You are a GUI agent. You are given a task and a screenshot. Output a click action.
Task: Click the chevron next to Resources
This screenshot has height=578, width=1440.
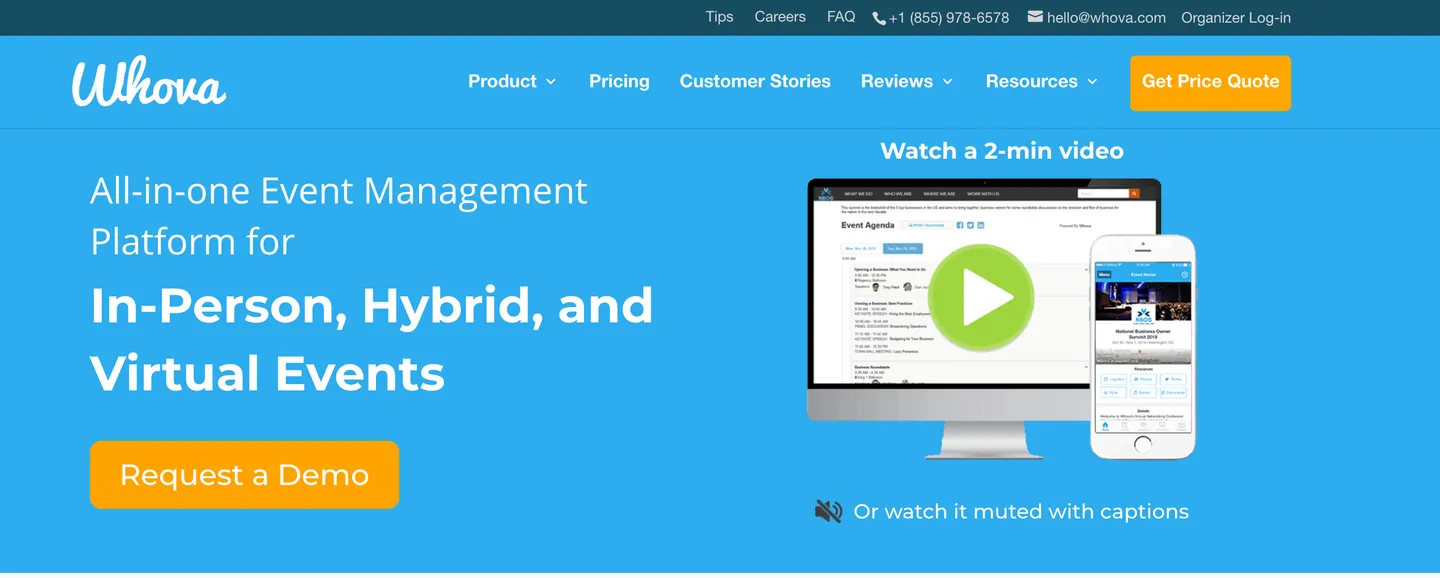tap(1092, 82)
